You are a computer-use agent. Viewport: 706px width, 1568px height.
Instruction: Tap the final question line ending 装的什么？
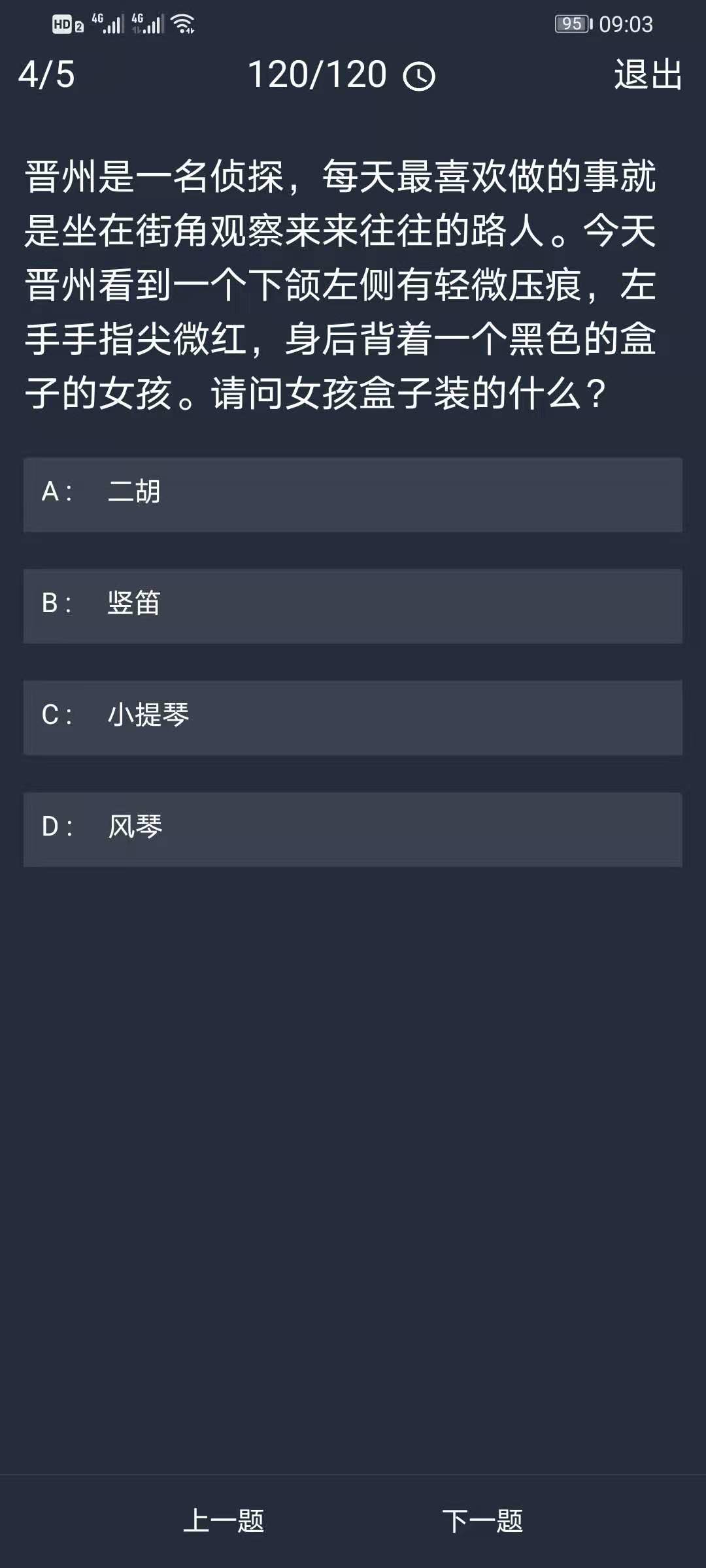317,393
